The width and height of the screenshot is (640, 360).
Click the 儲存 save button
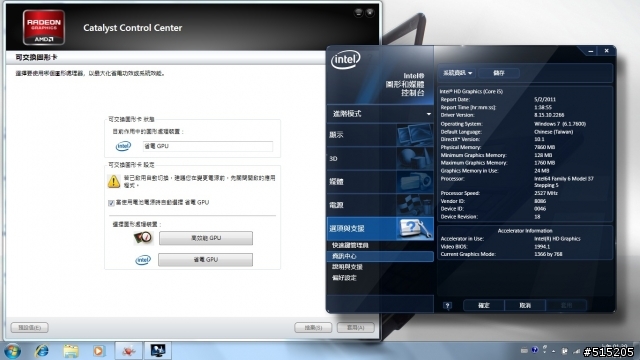pyautogui.click(x=499, y=73)
